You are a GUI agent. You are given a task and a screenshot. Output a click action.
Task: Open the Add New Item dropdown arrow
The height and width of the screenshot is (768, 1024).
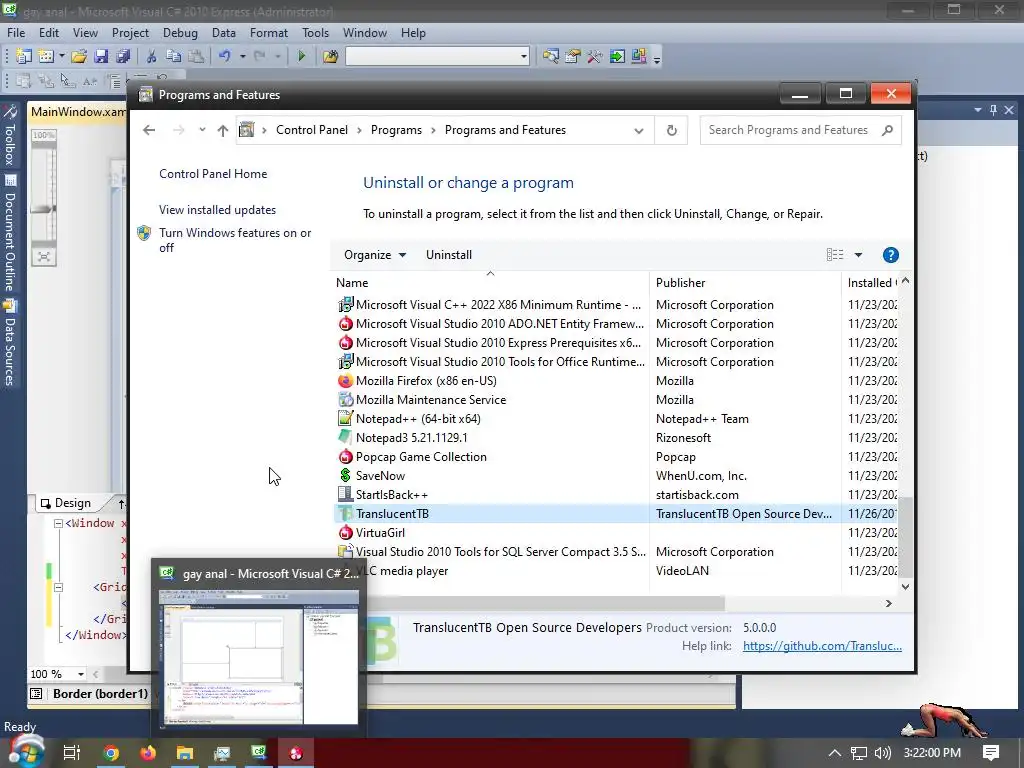(x=62, y=57)
